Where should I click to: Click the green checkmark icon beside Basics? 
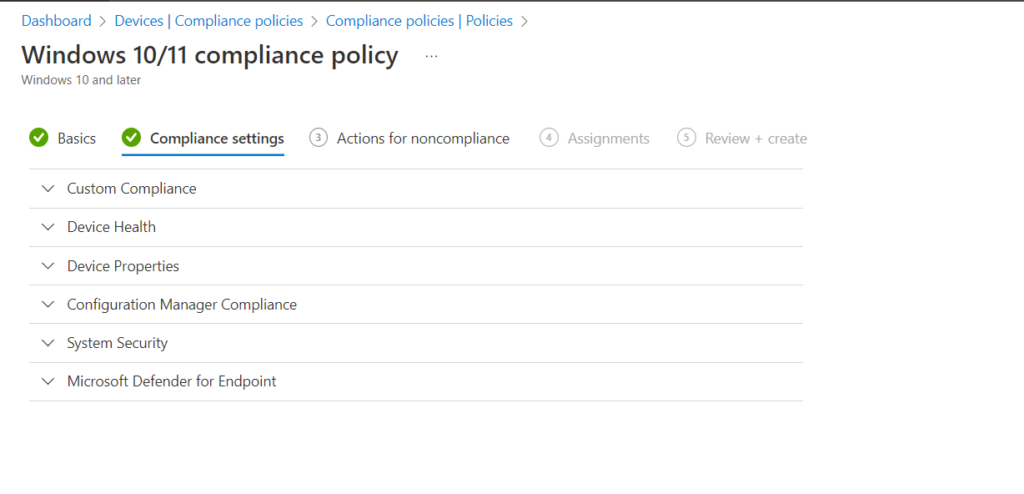[39, 138]
